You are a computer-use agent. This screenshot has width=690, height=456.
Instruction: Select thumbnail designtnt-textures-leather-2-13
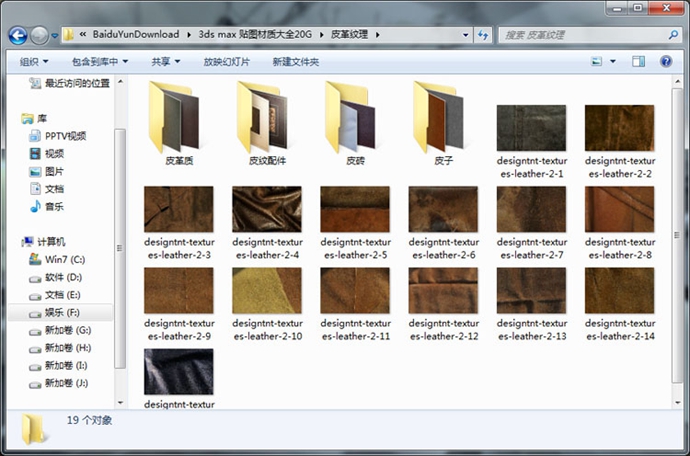(x=532, y=291)
